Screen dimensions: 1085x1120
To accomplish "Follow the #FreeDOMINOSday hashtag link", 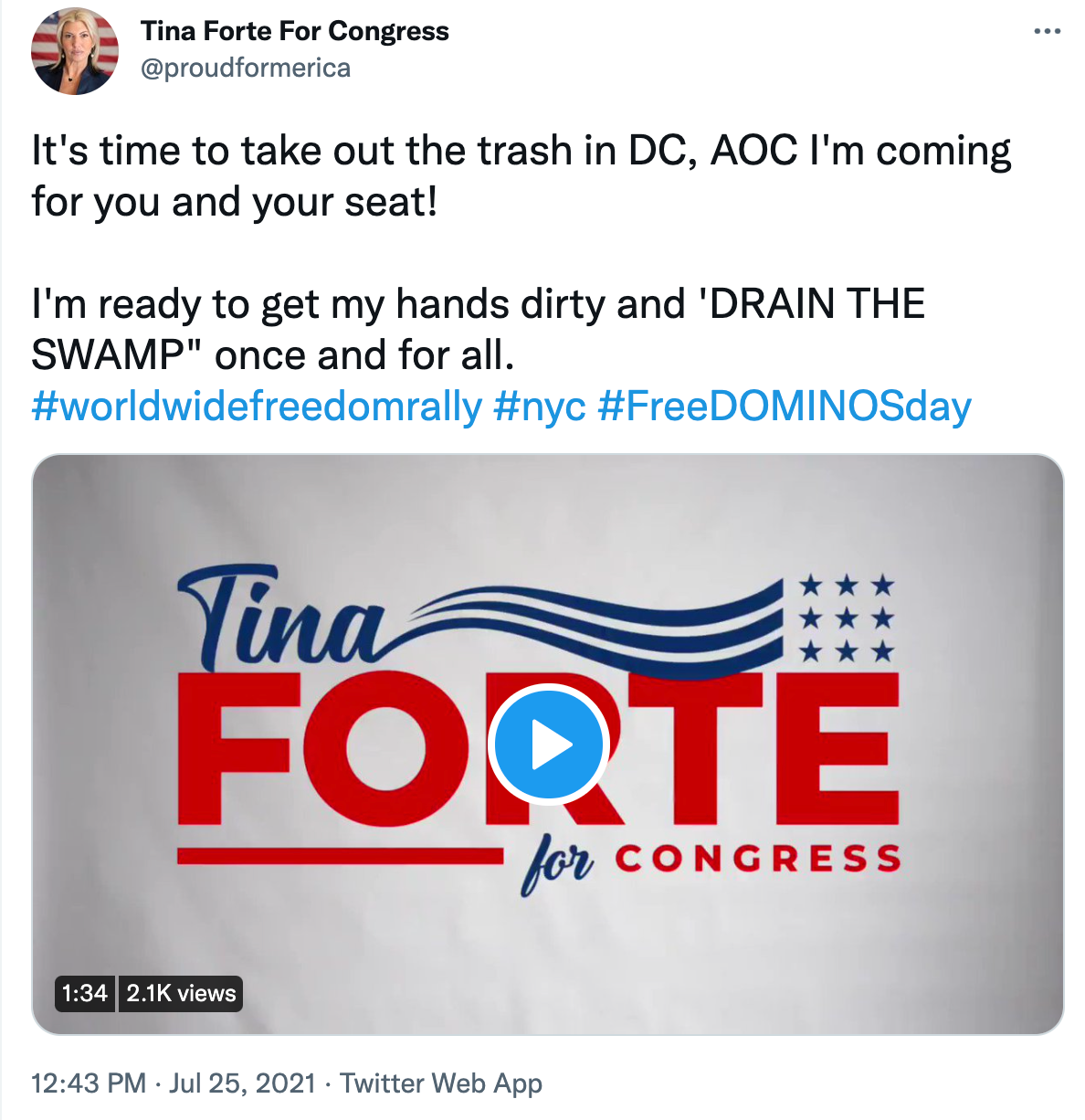I will coord(785,407).
